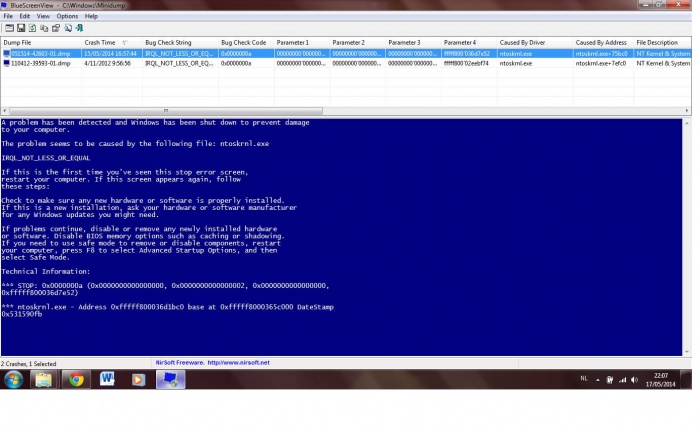This screenshot has width=700, height=432.
Task: Open the Properties toolbar icon
Action: click(x=56, y=28)
